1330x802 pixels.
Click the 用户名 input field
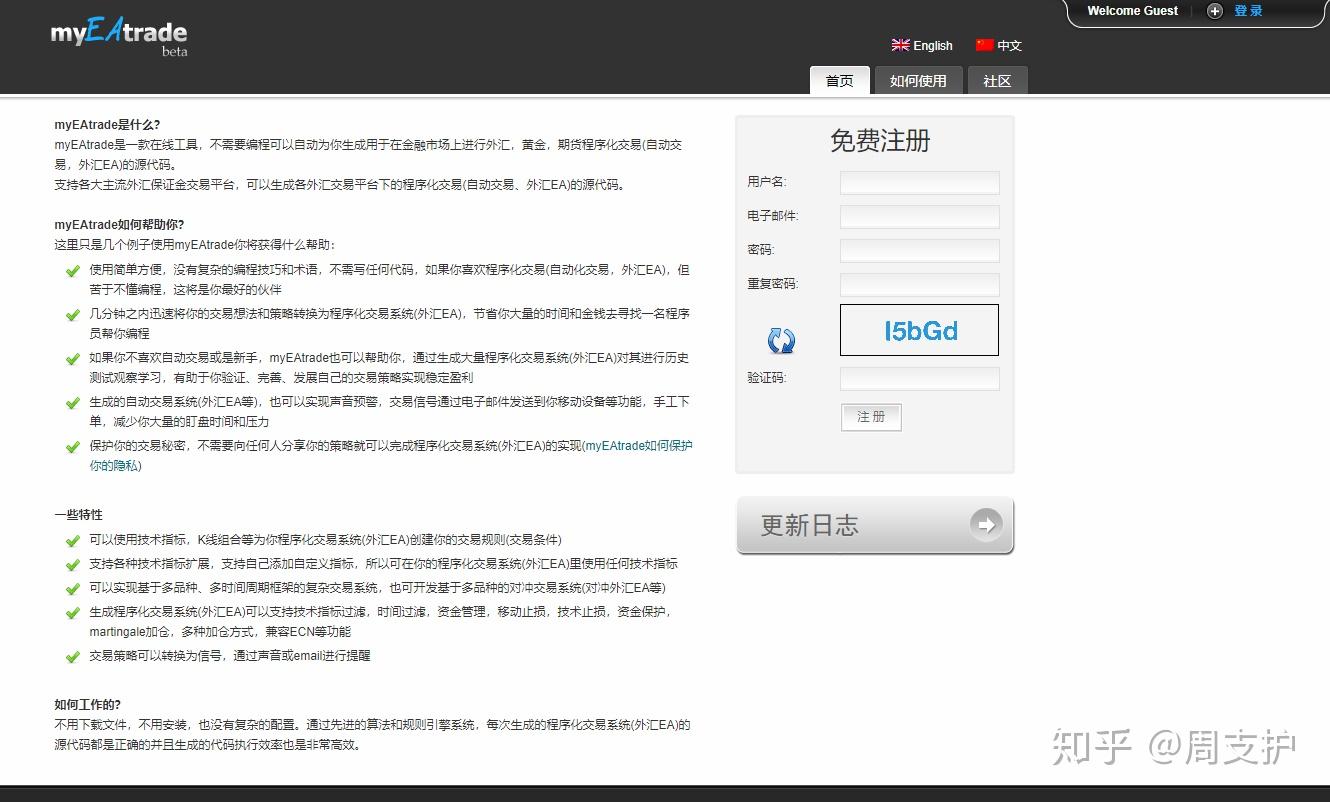[918, 182]
